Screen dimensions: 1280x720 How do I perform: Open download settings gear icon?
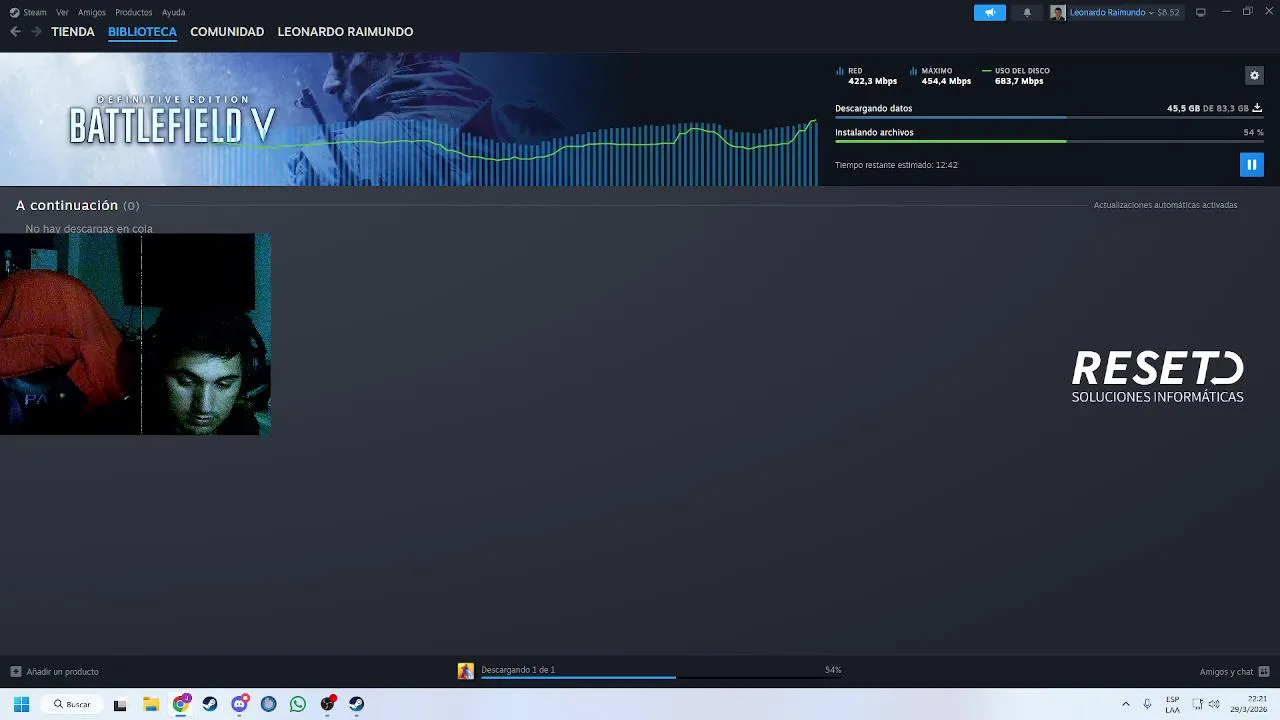point(1254,76)
